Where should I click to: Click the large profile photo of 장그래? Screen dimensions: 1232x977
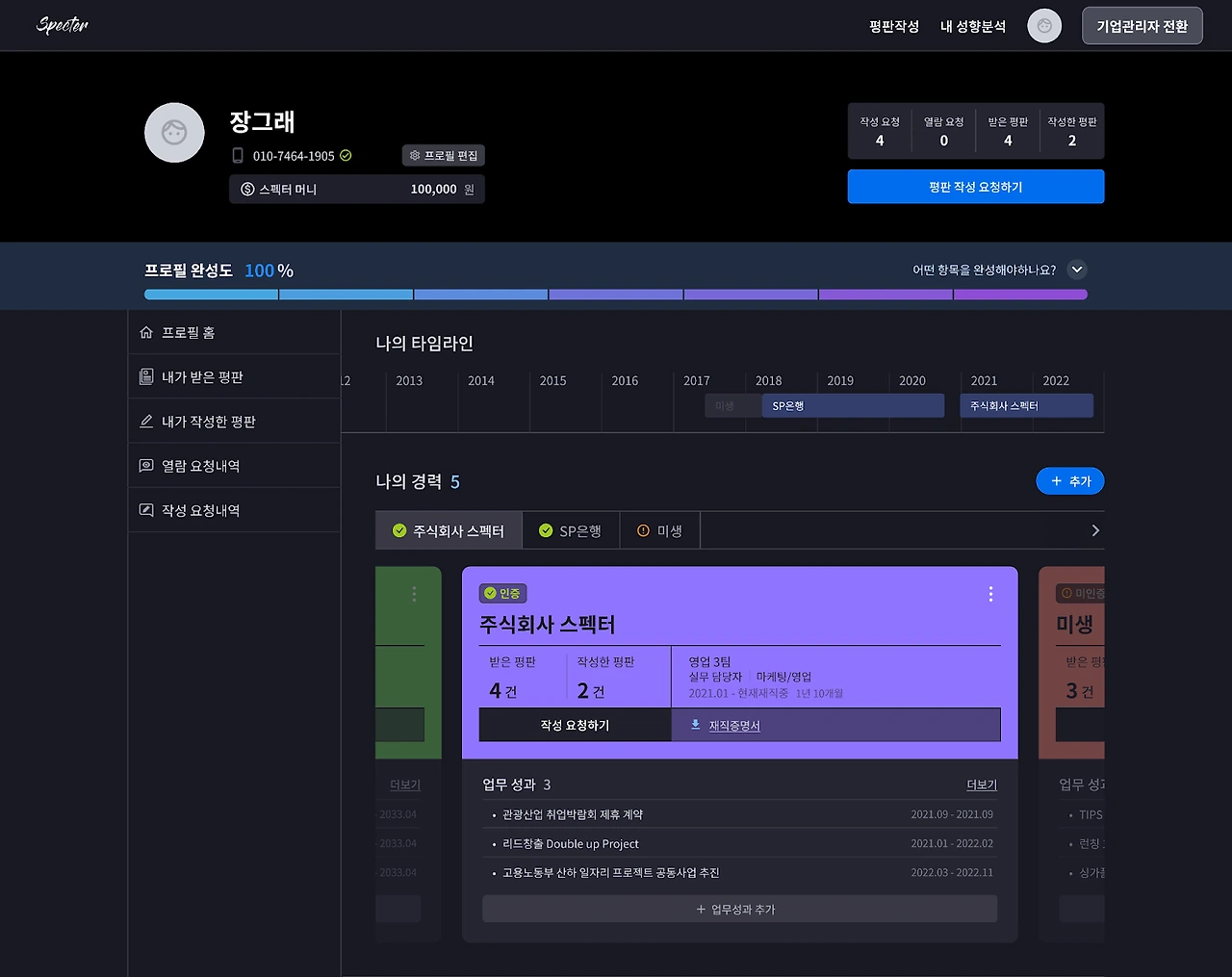pos(174,133)
